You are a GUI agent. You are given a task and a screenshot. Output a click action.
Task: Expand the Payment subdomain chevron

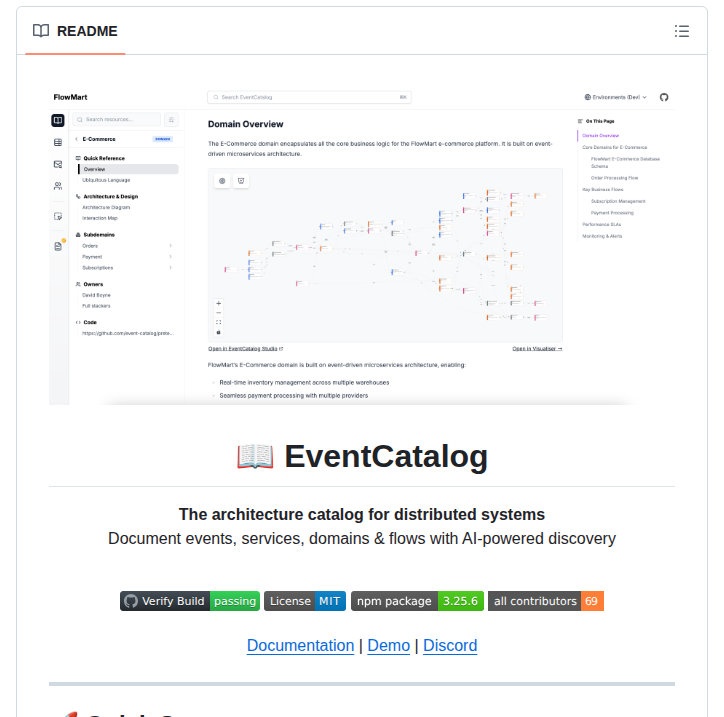click(170, 257)
